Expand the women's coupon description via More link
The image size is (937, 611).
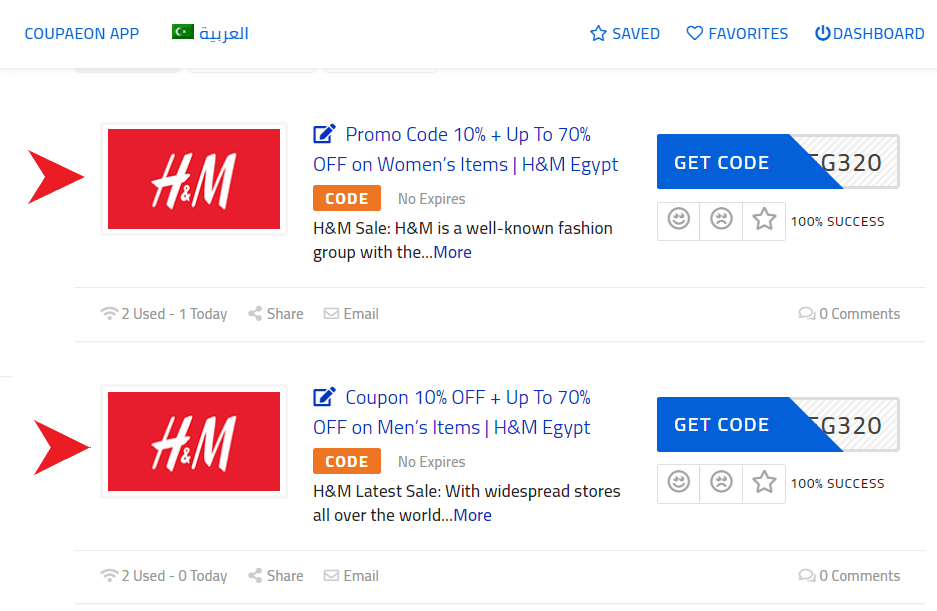pos(452,252)
